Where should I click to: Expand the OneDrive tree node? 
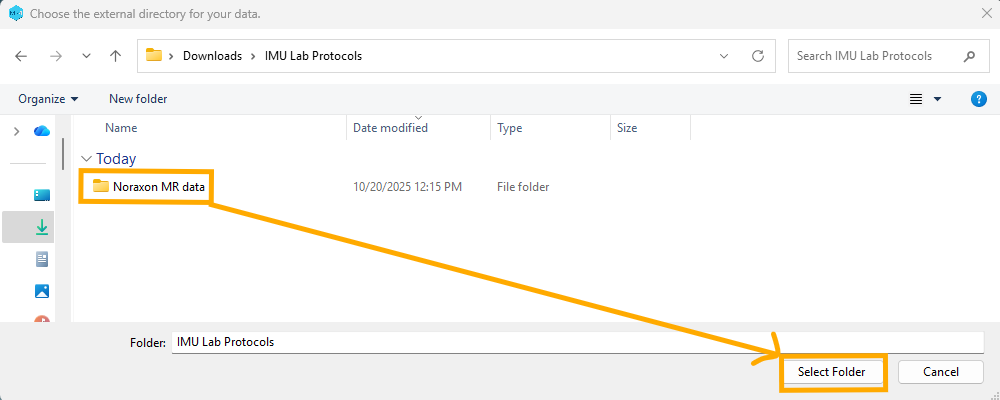[17, 131]
